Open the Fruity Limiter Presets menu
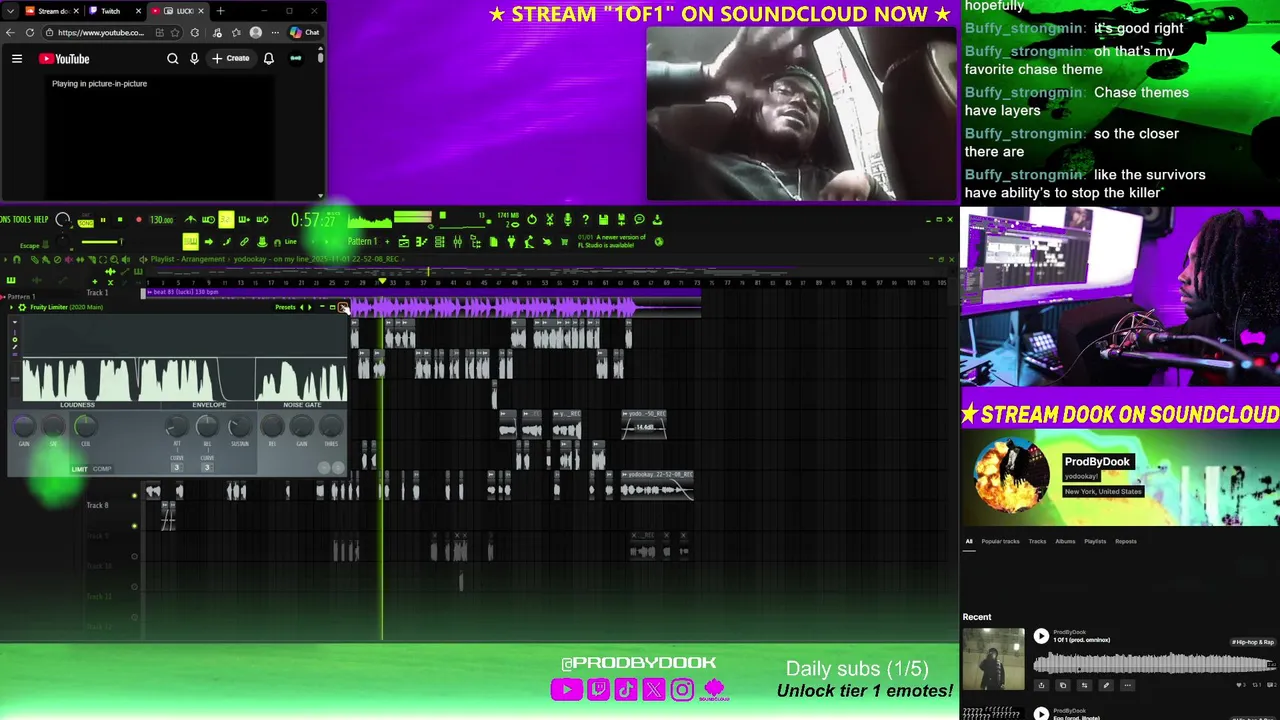Viewport: 1280px width, 720px height. click(x=285, y=307)
